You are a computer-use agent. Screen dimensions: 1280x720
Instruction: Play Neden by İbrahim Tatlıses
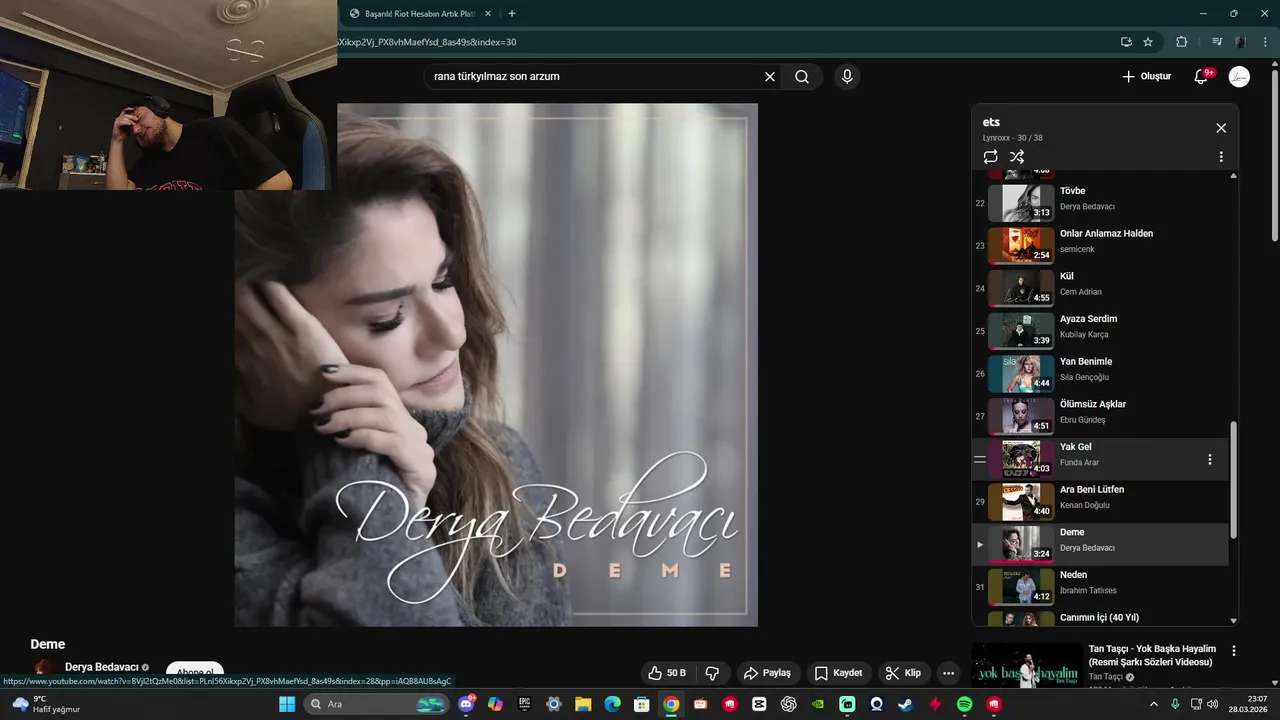pyautogui.click(x=1100, y=588)
